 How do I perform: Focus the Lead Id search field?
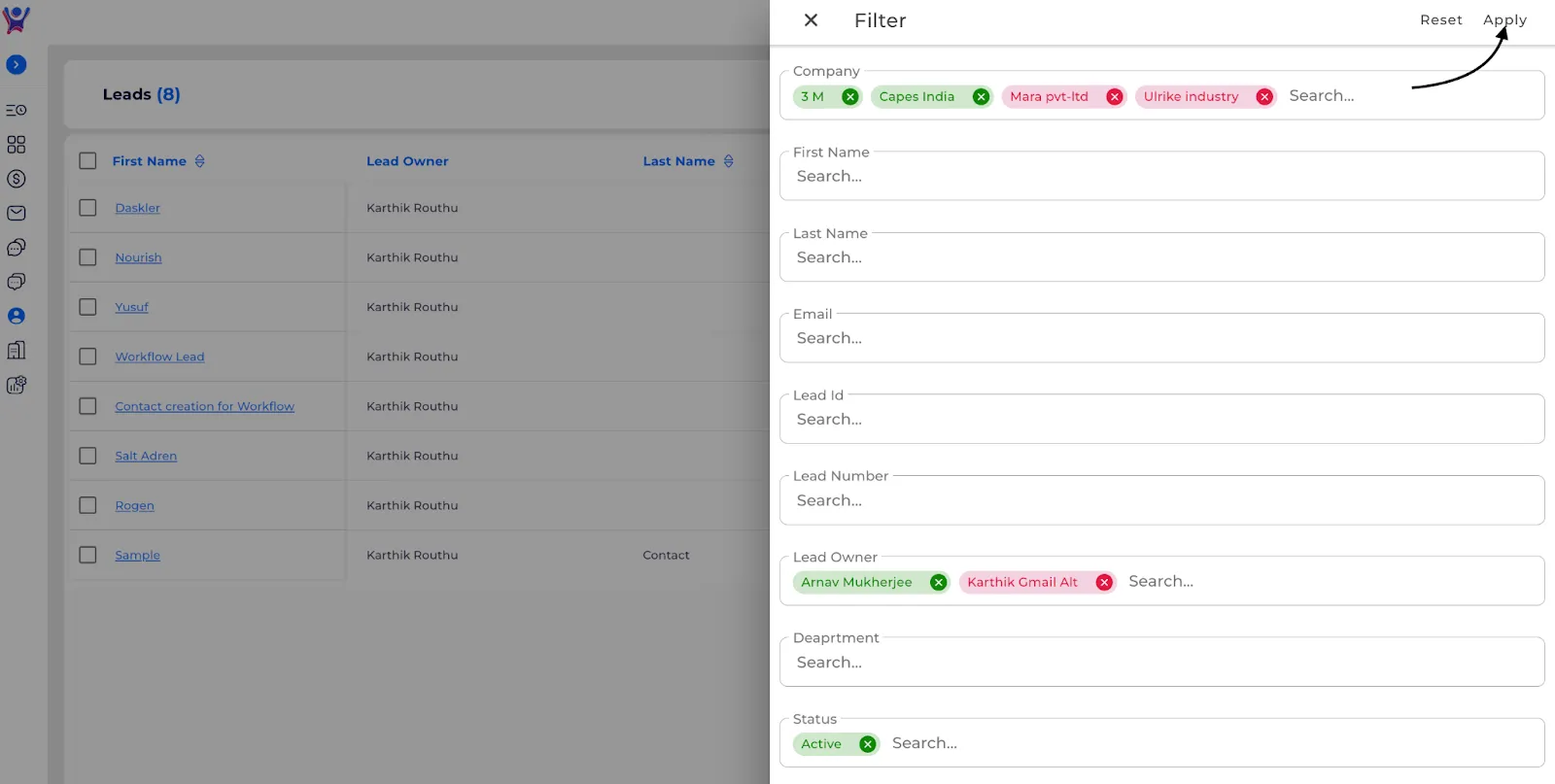click(x=1161, y=420)
